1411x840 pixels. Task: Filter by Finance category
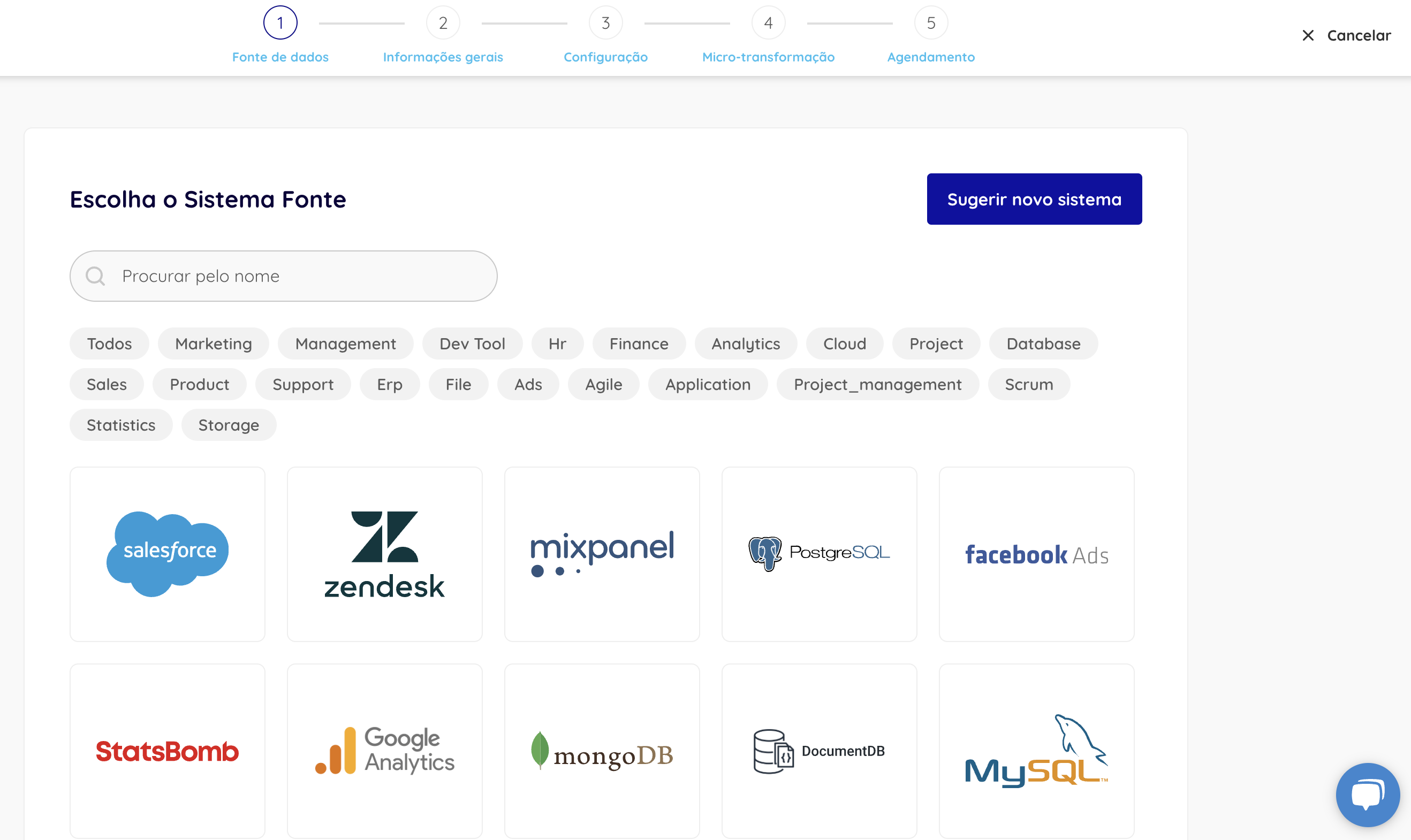639,343
